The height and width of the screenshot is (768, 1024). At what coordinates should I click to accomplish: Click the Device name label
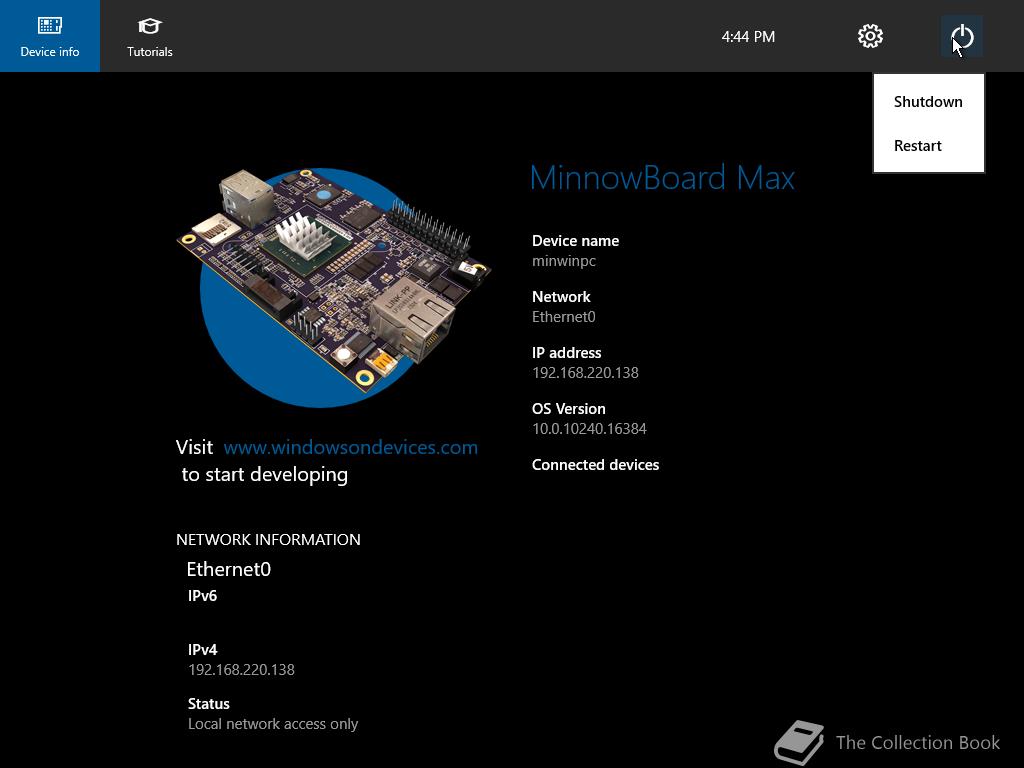point(575,241)
